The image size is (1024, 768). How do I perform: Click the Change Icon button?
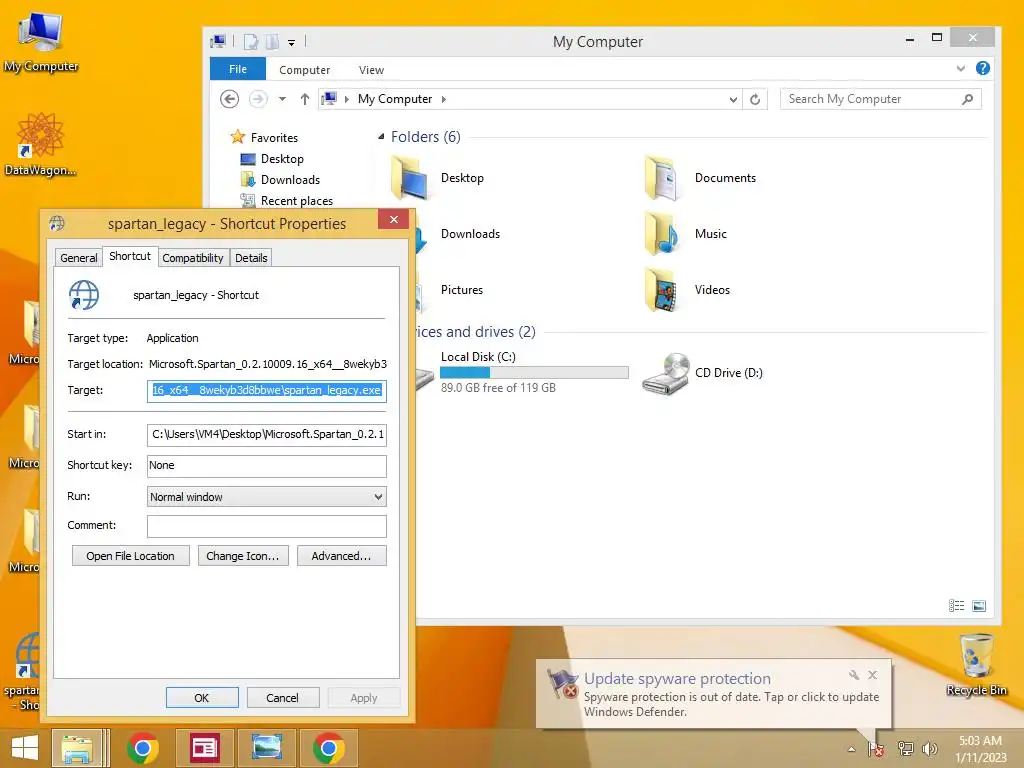coord(243,556)
